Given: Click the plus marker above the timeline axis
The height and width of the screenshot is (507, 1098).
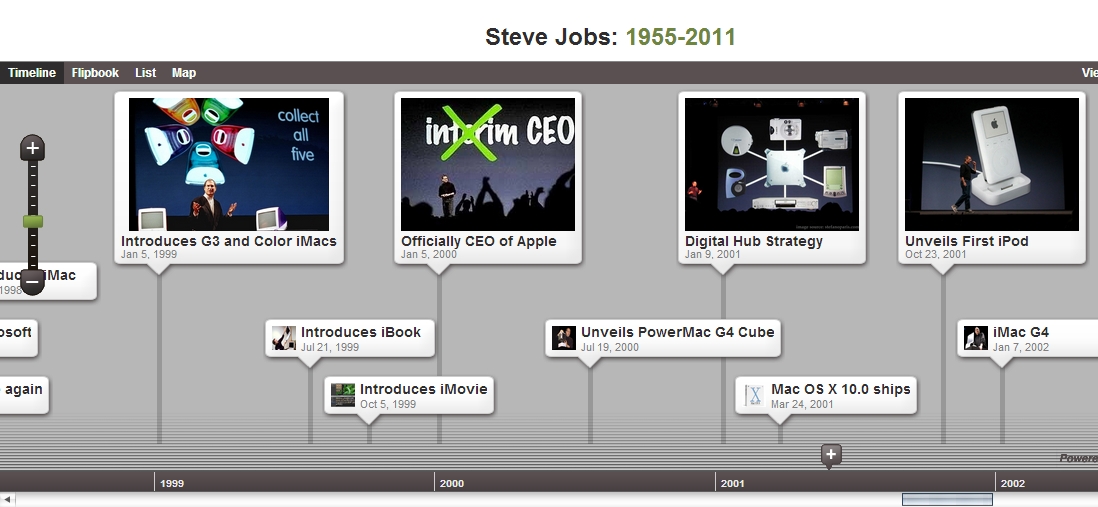Looking at the screenshot, I should tap(831, 455).
